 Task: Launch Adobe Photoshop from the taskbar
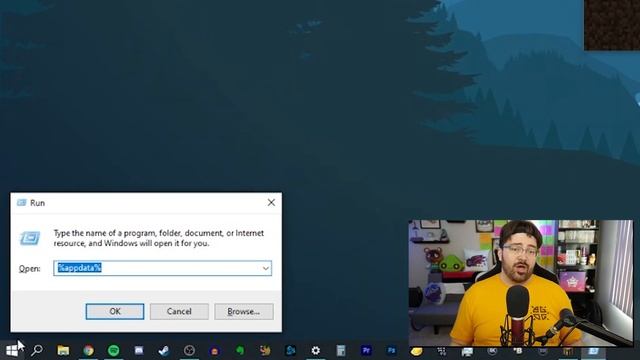pos(391,350)
